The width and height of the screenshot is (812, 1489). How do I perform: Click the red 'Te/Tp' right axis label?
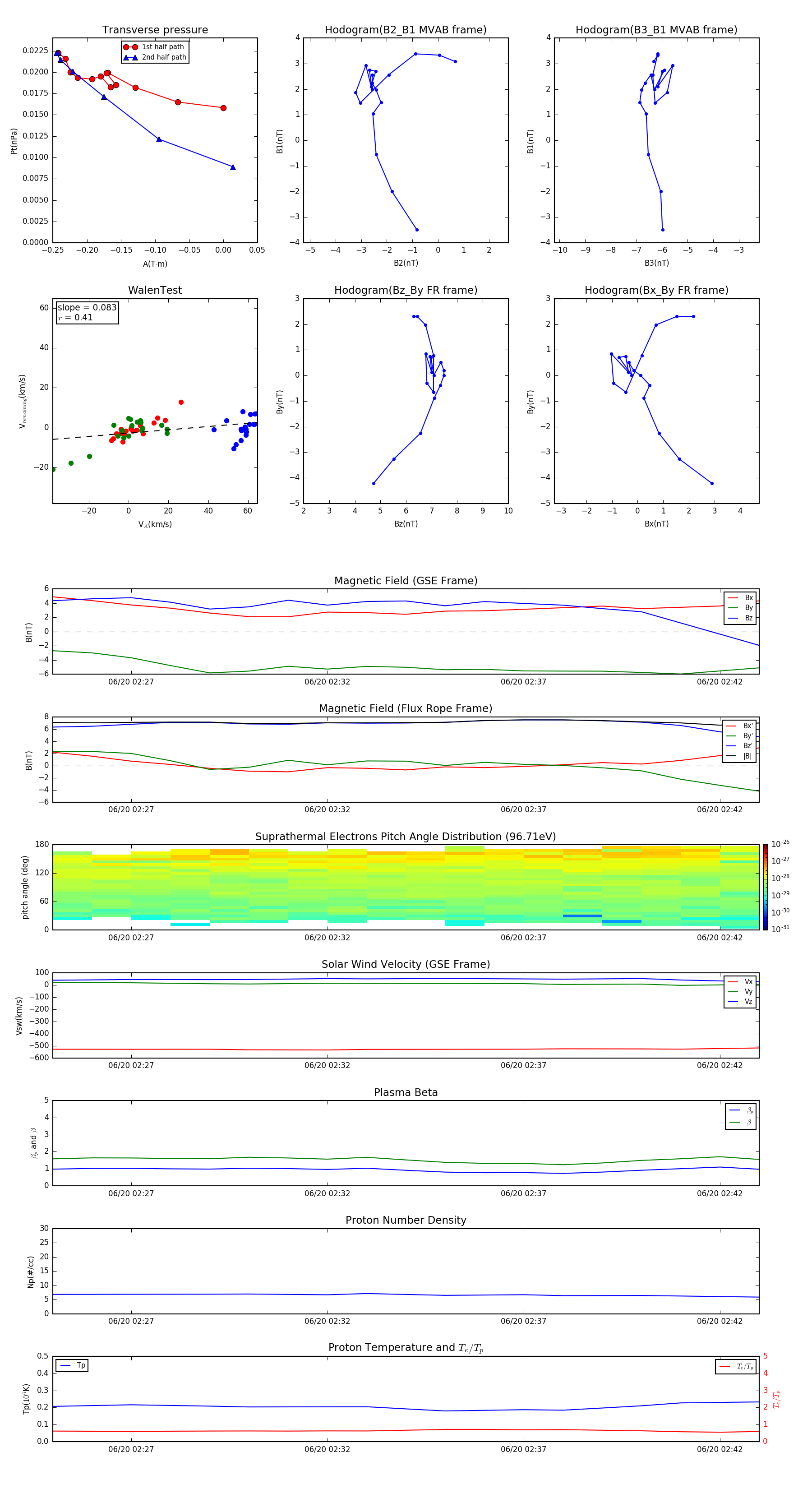pos(777,1399)
